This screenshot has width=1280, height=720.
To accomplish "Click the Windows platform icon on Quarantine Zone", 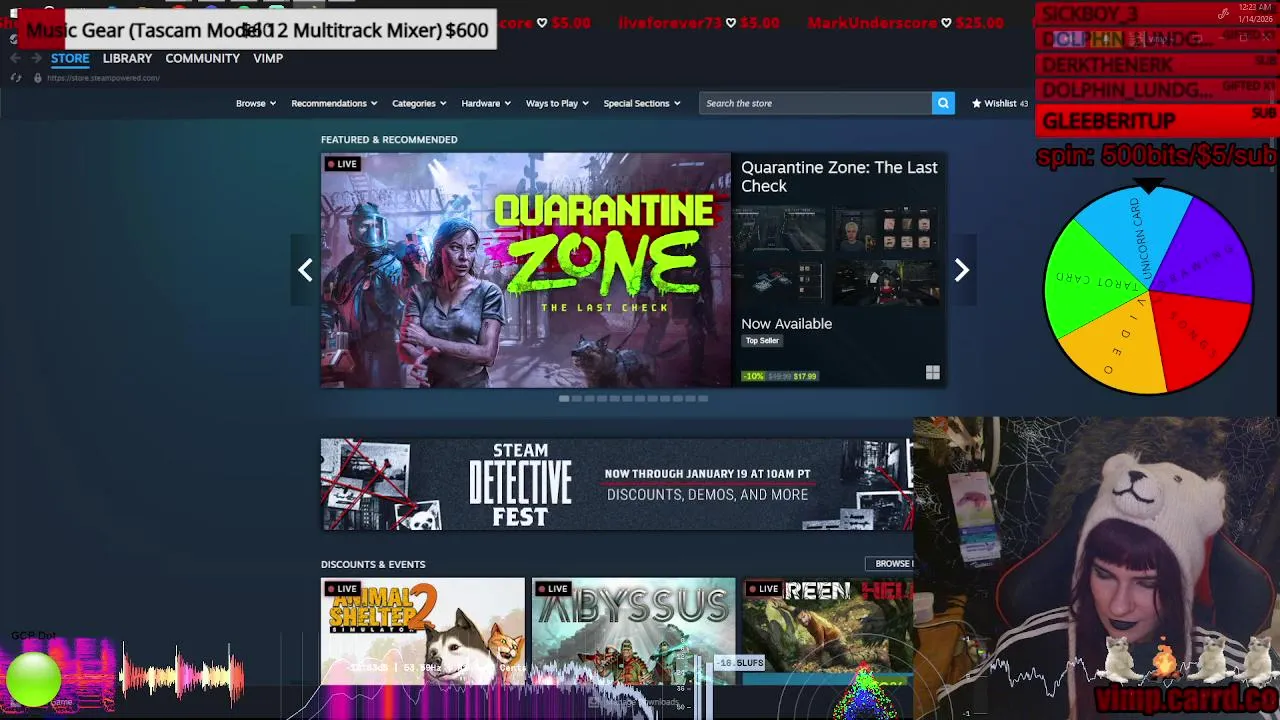I will click(932, 373).
